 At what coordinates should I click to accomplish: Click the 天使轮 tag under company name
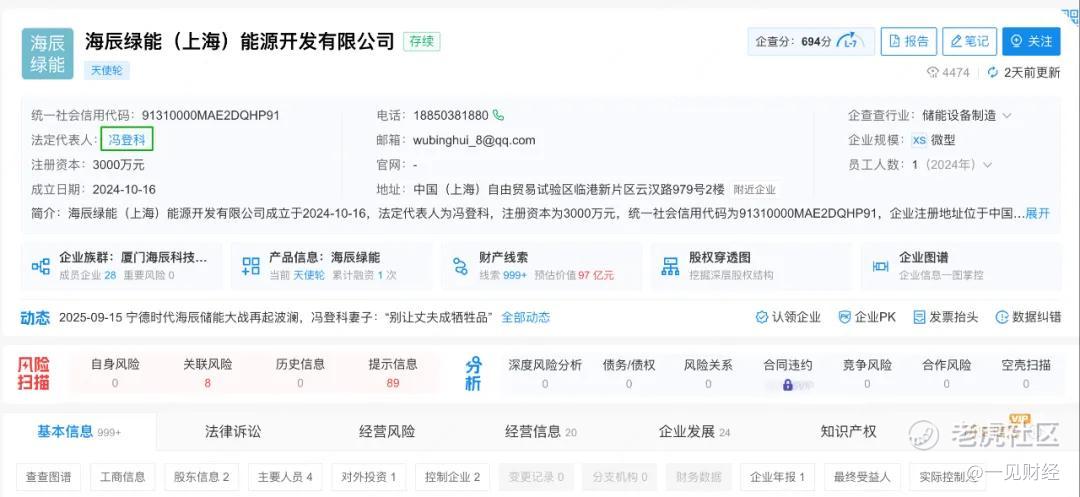click(x=107, y=70)
